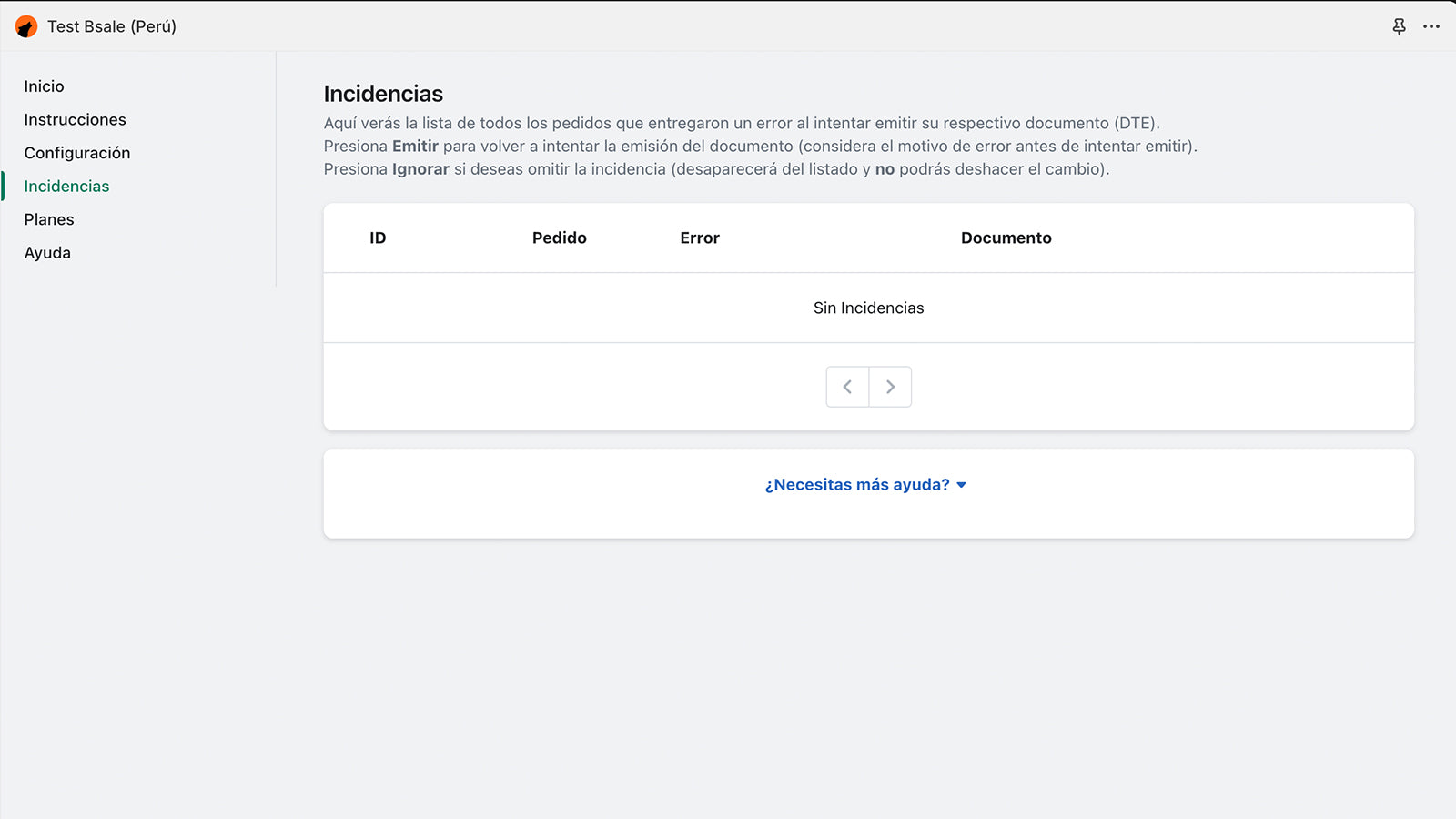Open the Ayuda section
The width and height of the screenshot is (1456, 819).
point(47,252)
